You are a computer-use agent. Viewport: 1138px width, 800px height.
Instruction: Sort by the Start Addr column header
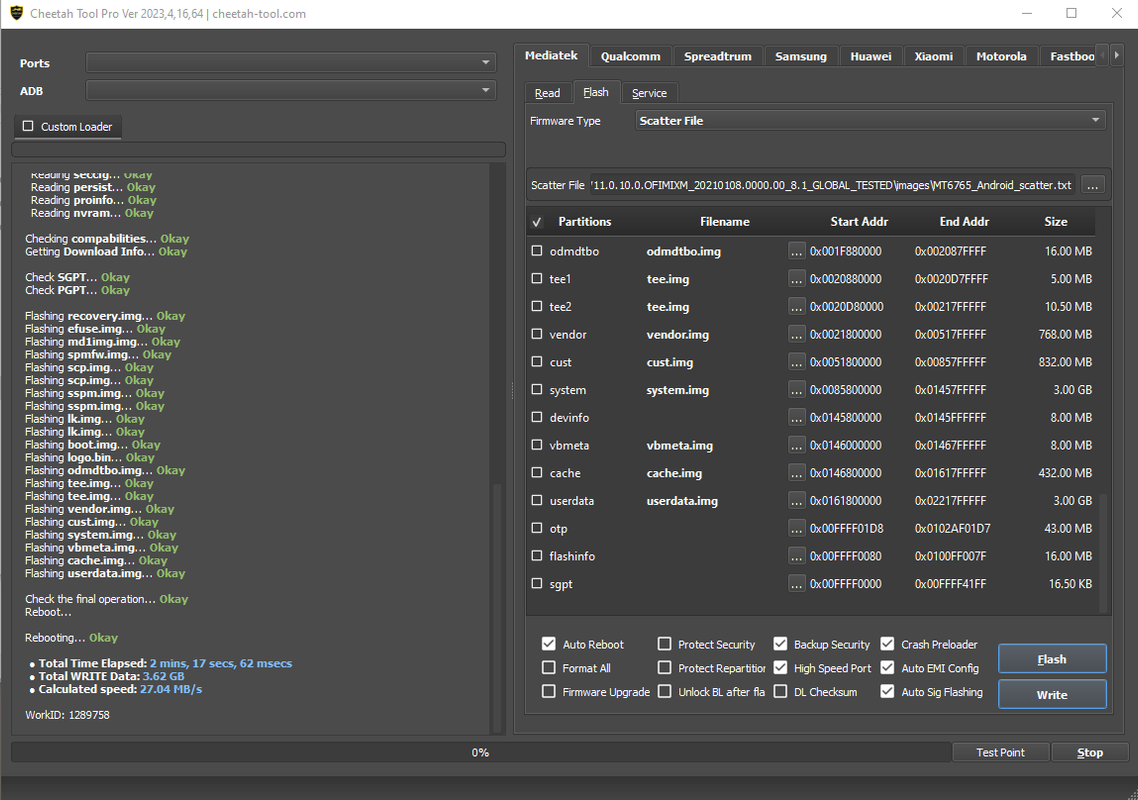859,222
